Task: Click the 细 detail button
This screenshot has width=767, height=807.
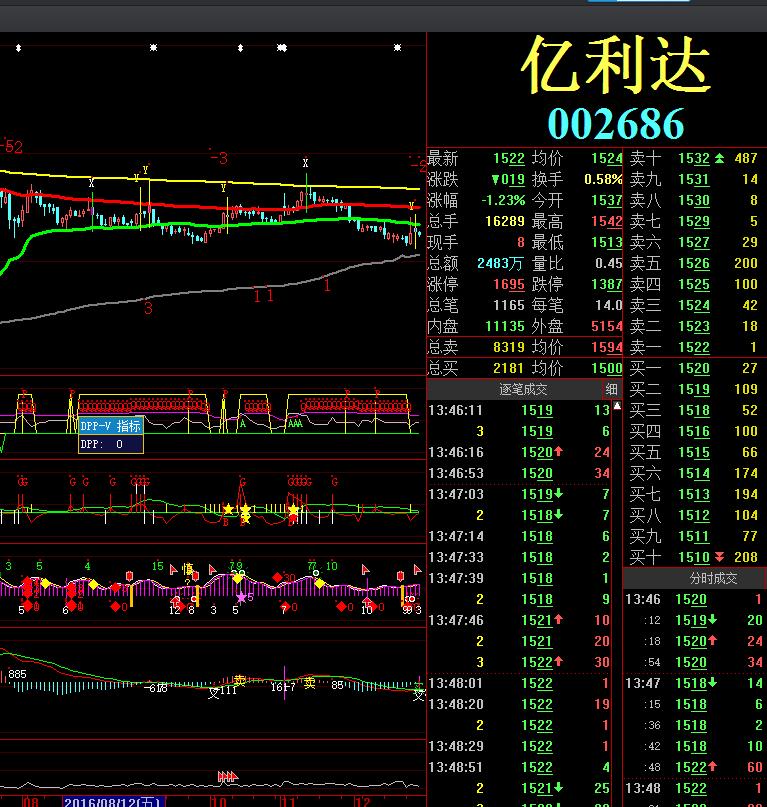Action: click(611, 390)
